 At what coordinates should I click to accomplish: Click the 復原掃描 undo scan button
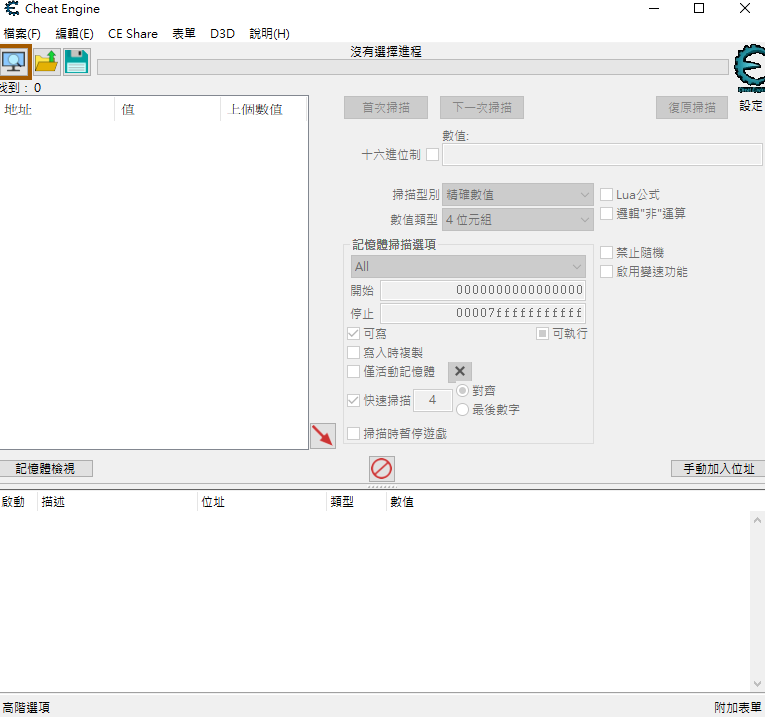[x=692, y=107]
